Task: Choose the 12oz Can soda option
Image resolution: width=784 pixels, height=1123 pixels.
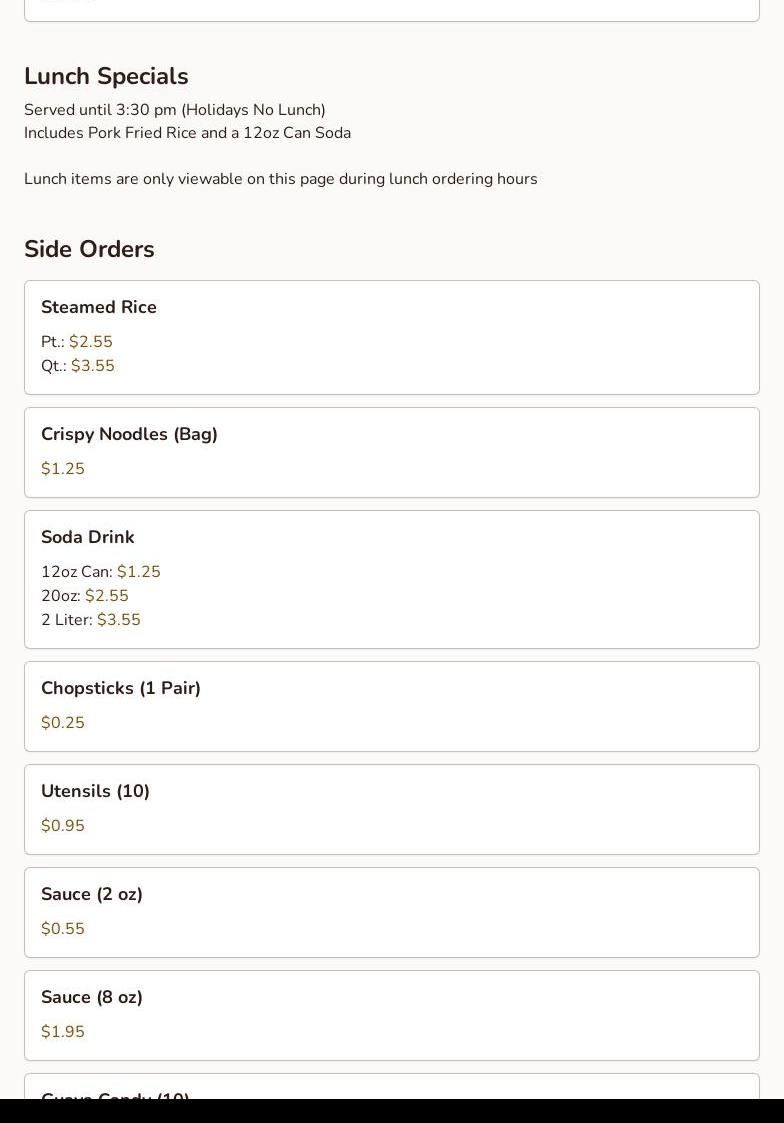Action: click(x=100, y=572)
